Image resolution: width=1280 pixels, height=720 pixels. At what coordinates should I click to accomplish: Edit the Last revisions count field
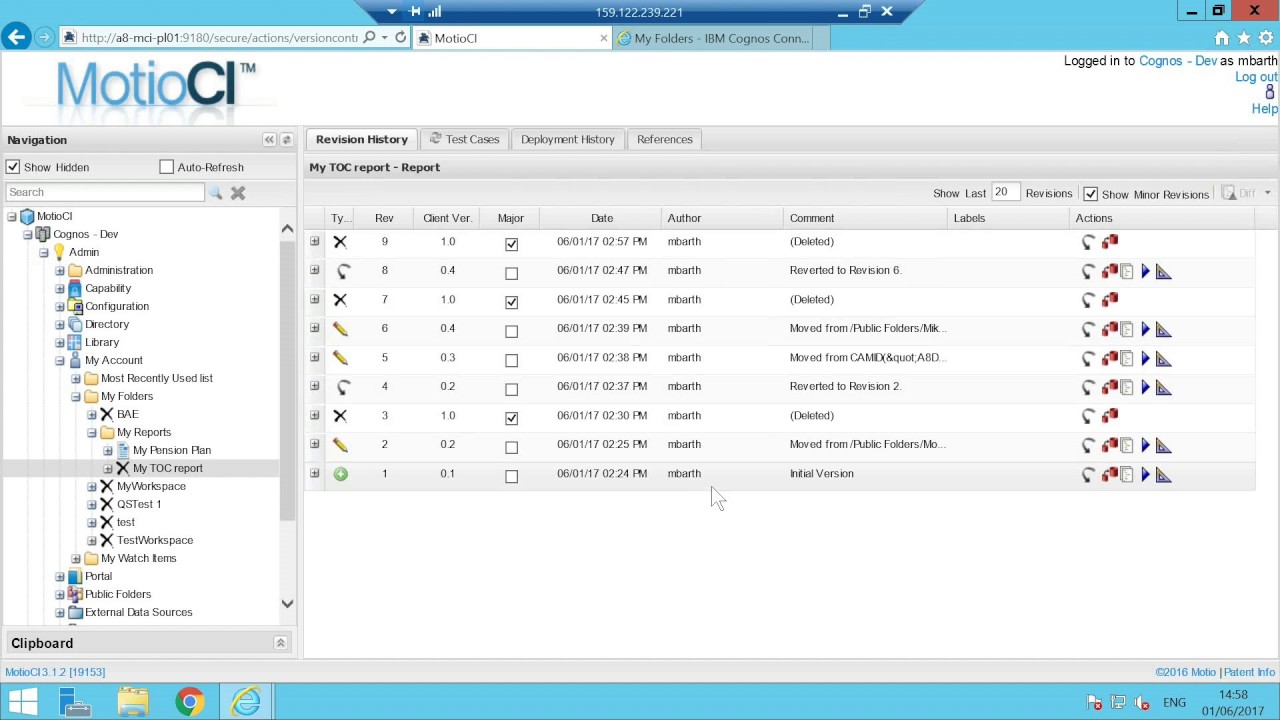(1004, 193)
